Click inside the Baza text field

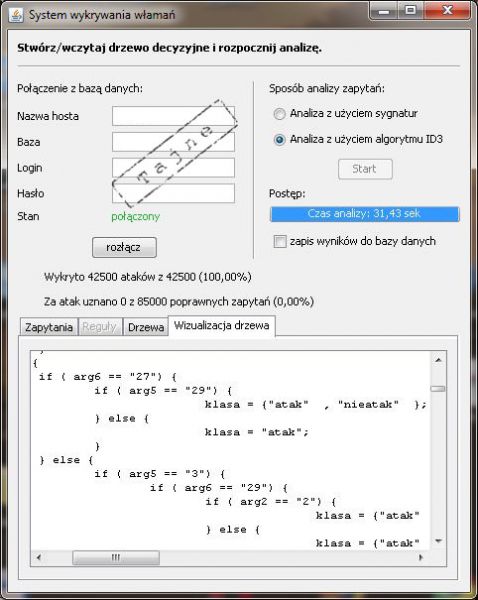click(173, 142)
